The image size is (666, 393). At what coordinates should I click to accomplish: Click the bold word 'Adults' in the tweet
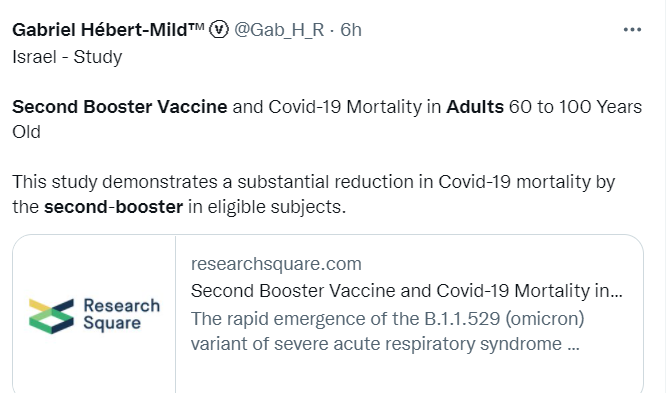pyautogui.click(x=475, y=107)
